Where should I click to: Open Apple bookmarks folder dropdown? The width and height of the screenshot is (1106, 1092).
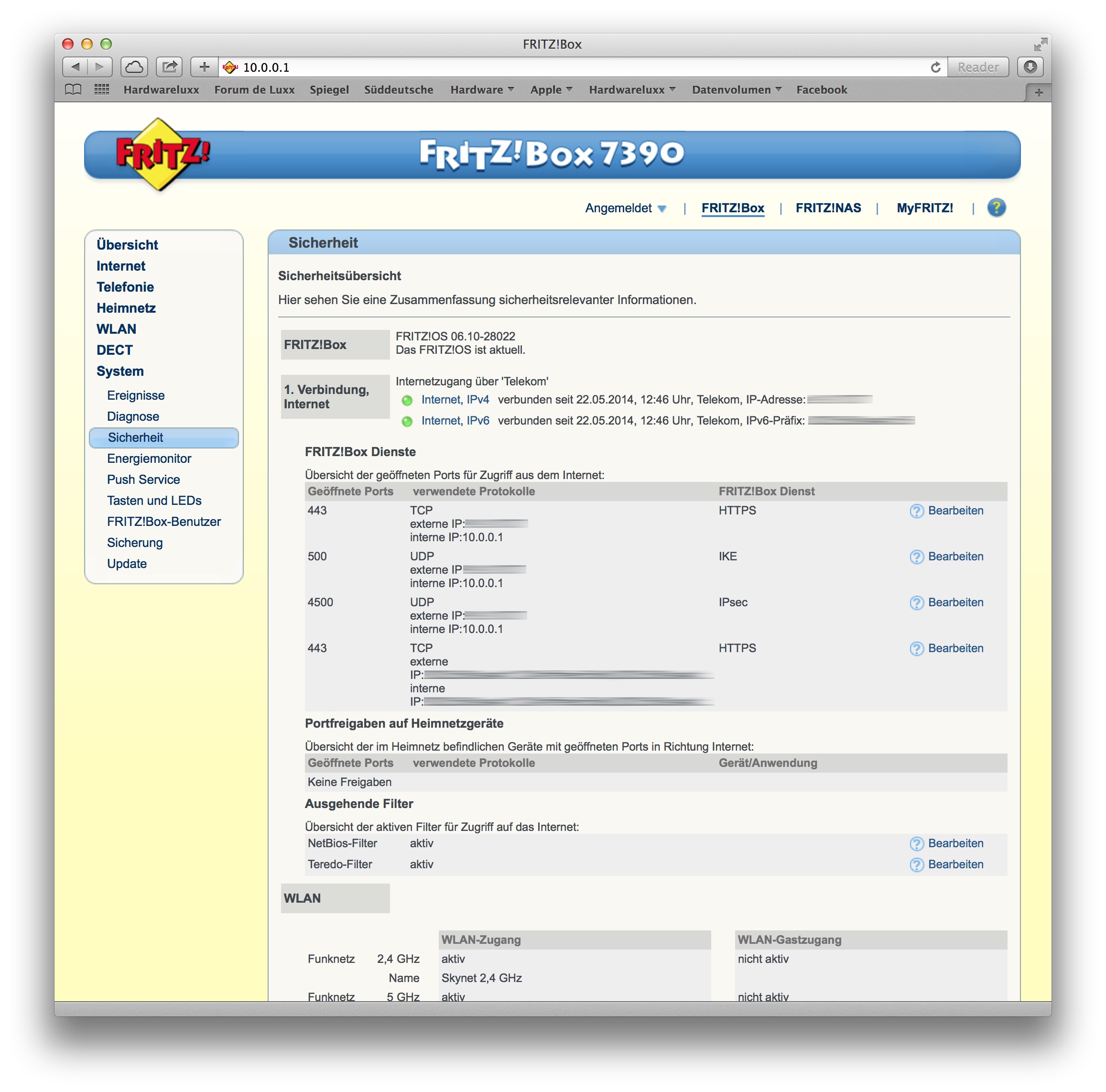pyautogui.click(x=551, y=90)
